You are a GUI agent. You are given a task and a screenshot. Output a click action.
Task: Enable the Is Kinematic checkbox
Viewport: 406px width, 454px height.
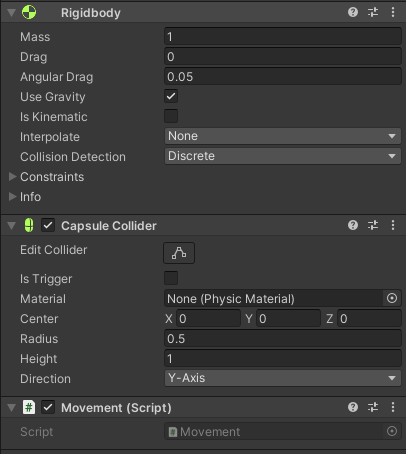[171, 116]
